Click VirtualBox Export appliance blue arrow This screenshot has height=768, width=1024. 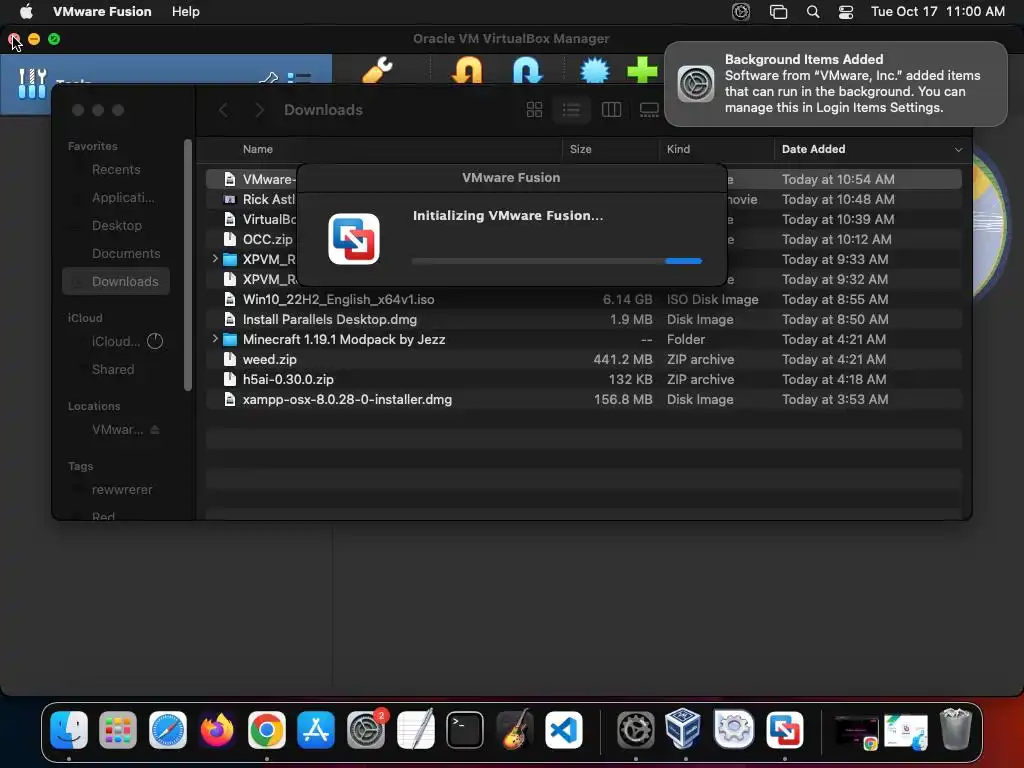click(528, 70)
